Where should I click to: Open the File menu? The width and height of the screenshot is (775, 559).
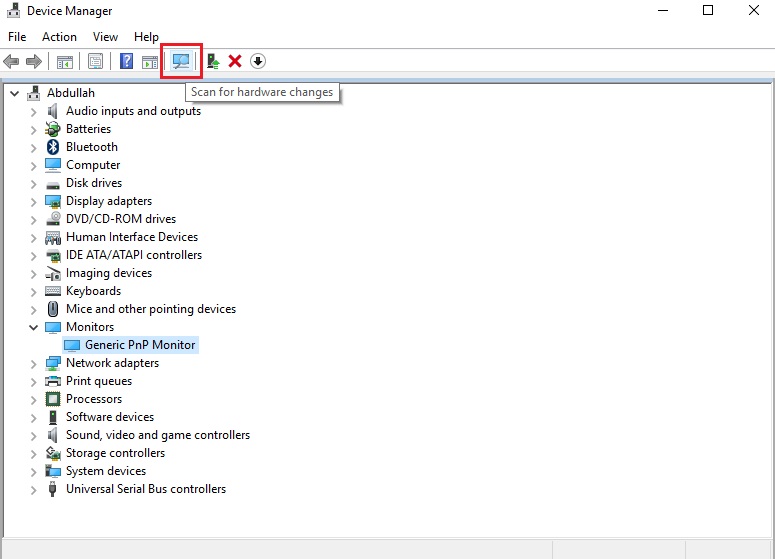[x=17, y=37]
